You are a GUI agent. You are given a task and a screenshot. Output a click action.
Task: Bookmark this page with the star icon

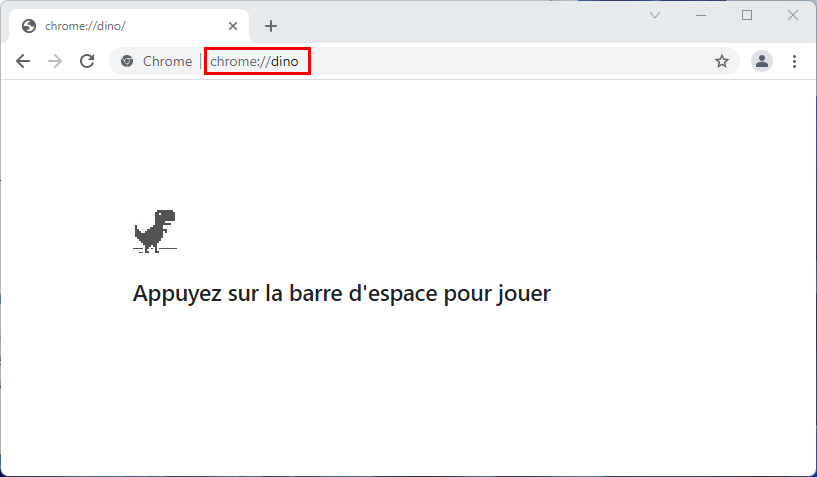pyautogui.click(x=722, y=62)
